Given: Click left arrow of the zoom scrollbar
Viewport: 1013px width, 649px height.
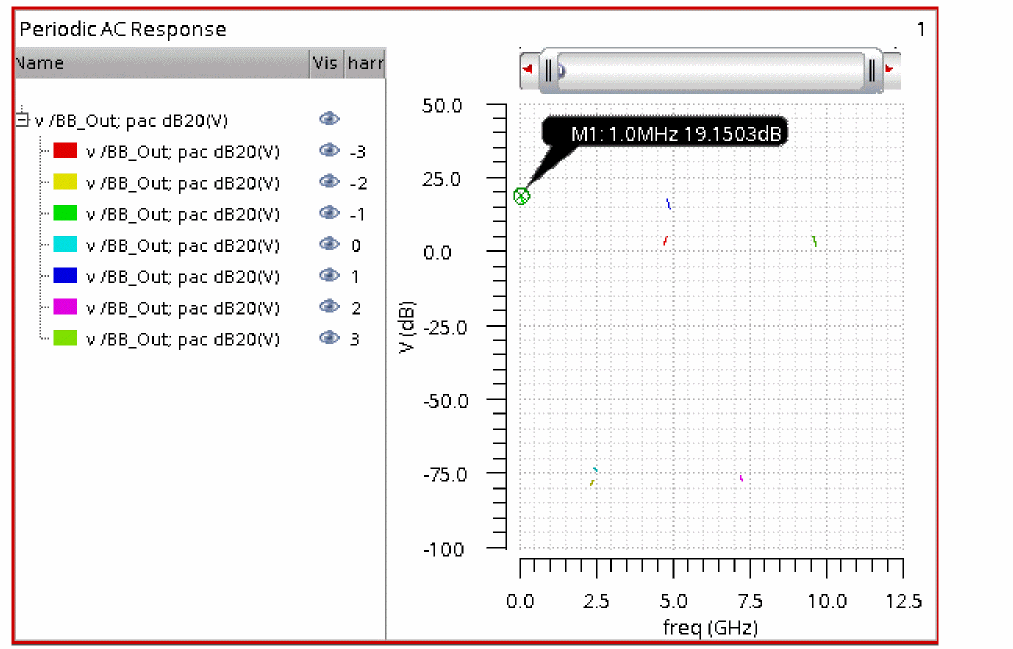Looking at the screenshot, I should point(527,71).
